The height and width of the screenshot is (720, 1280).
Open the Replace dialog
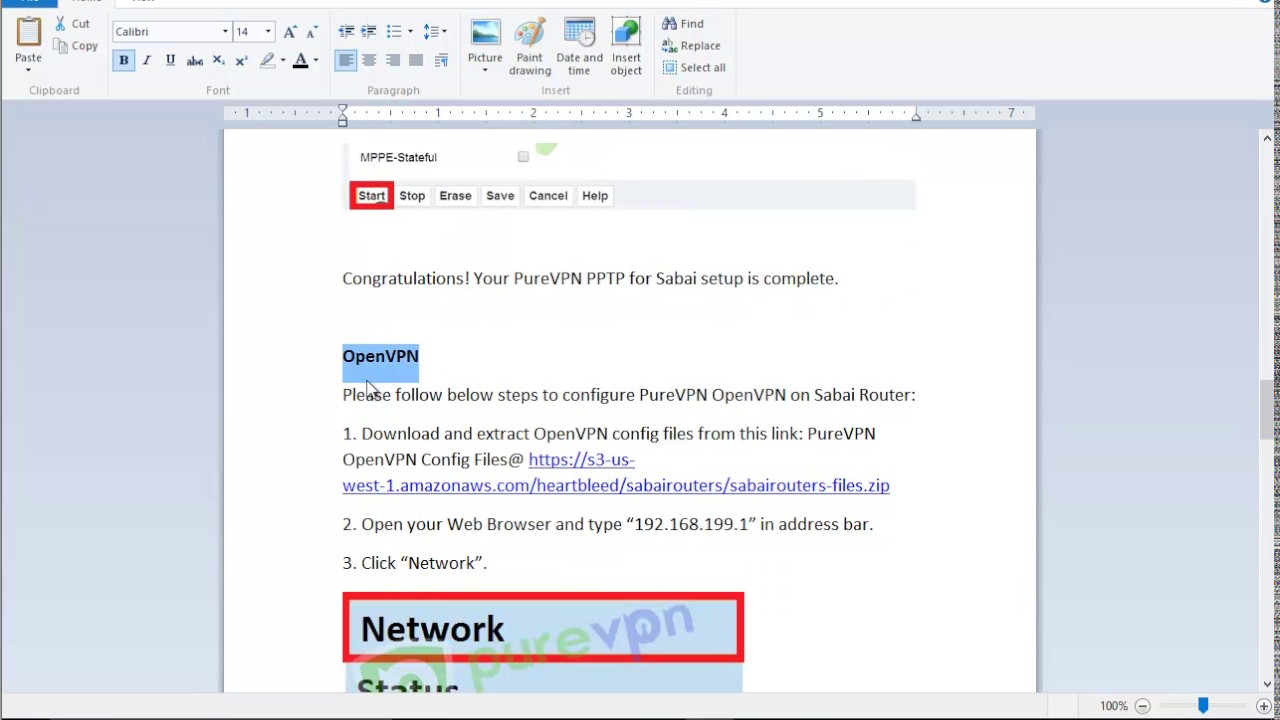(691, 46)
